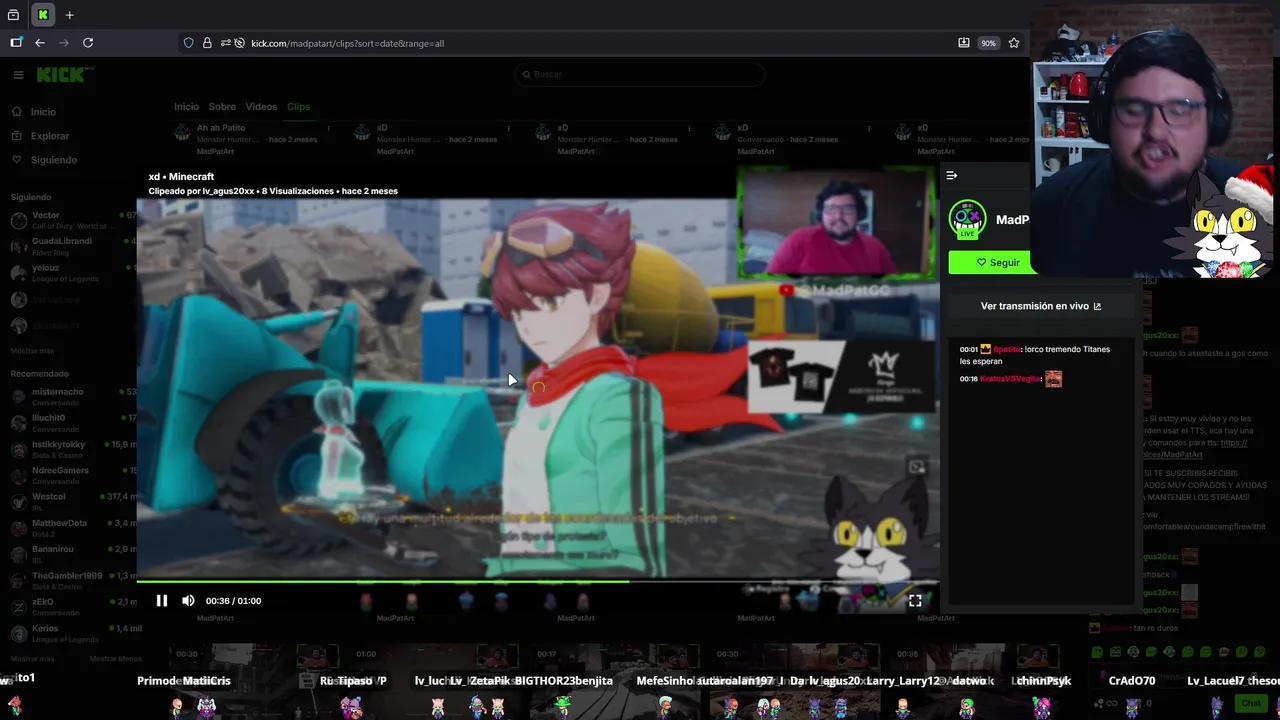Open Siguiendo in the sidebar
Image resolution: width=1280 pixels, height=720 pixels.
53,160
